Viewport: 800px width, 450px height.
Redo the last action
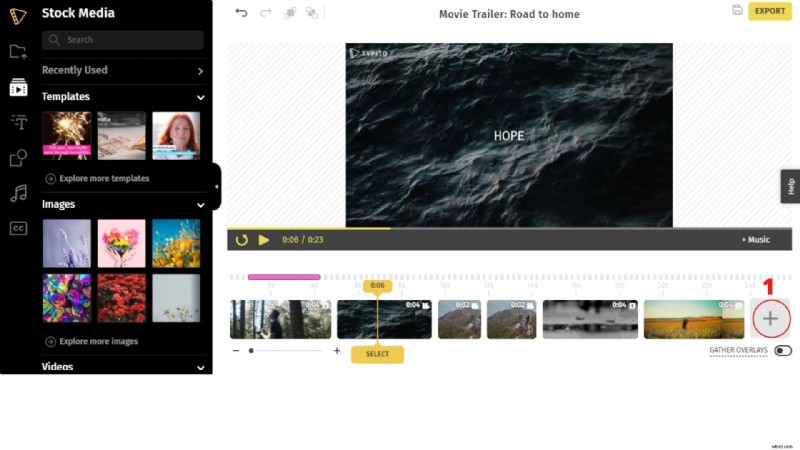click(265, 13)
